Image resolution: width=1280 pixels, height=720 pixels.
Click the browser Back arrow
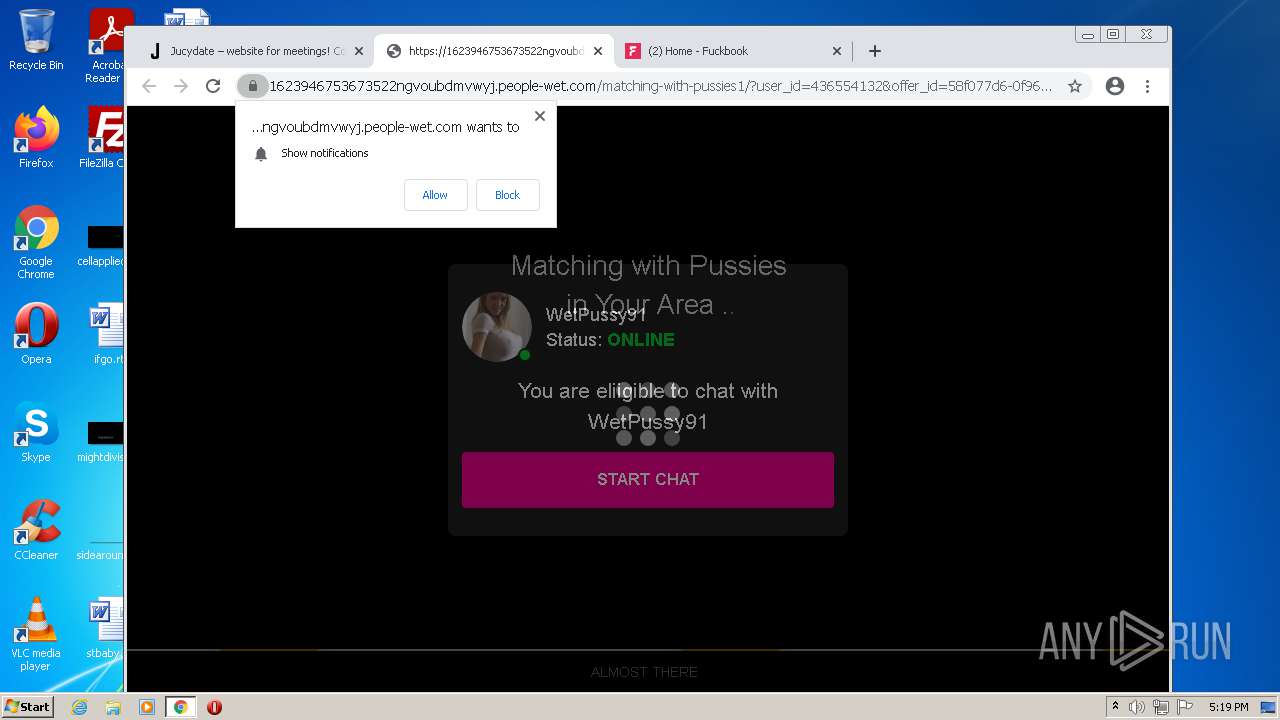[x=149, y=86]
